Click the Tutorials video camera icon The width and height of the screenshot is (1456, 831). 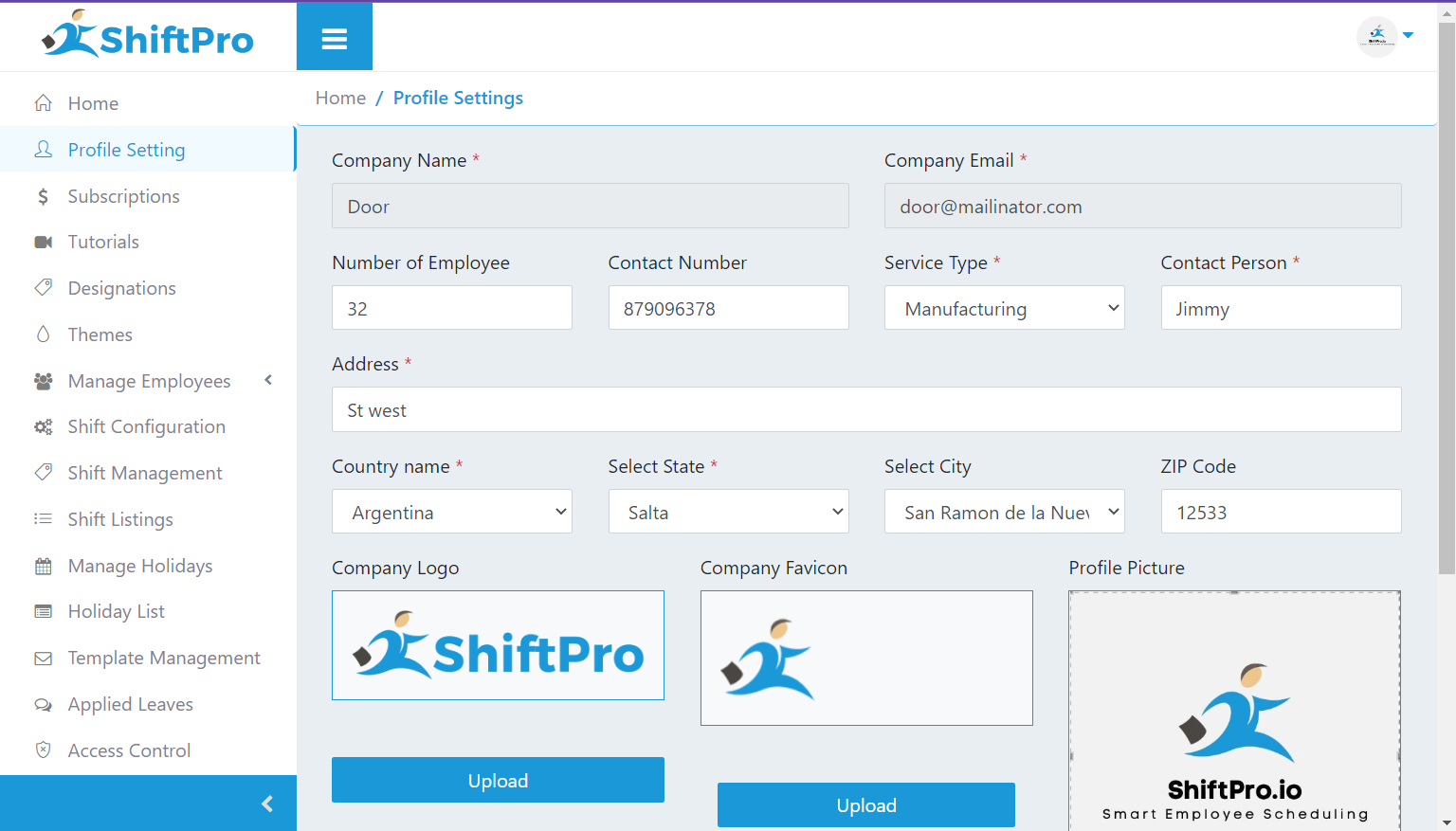pyautogui.click(x=44, y=242)
